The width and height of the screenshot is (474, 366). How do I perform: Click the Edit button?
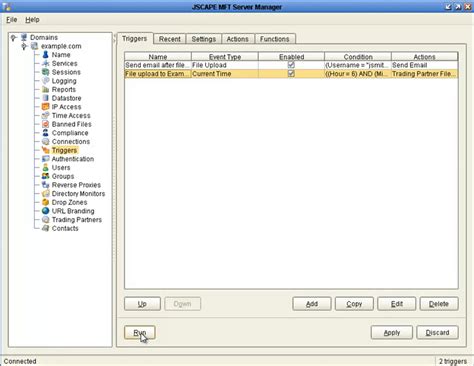click(397, 304)
